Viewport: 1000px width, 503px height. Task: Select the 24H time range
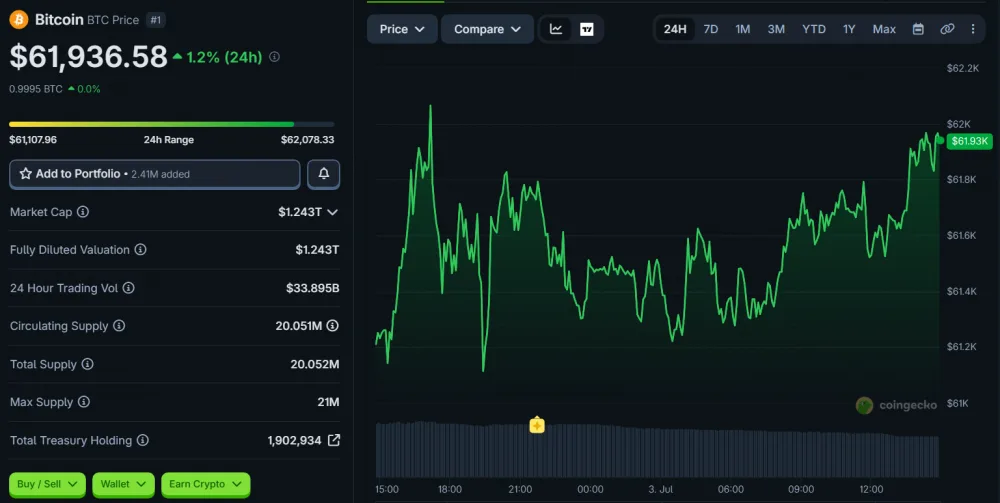[x=675, y=29]
